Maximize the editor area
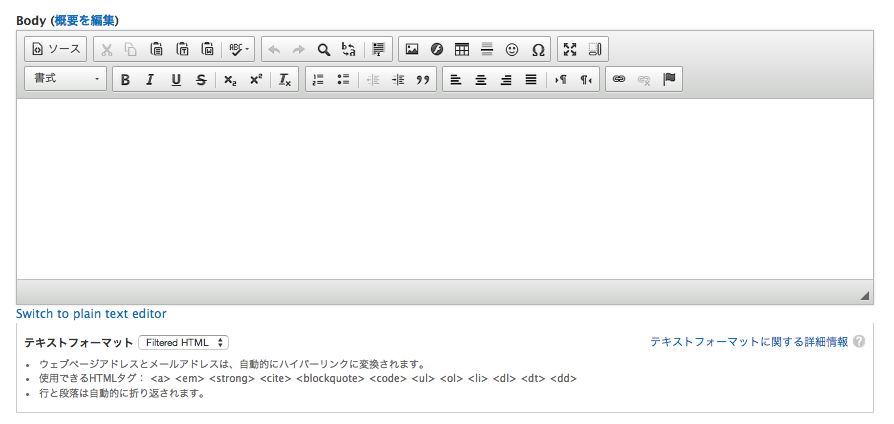This screenshot has width=894, height=424. point(570,49)
